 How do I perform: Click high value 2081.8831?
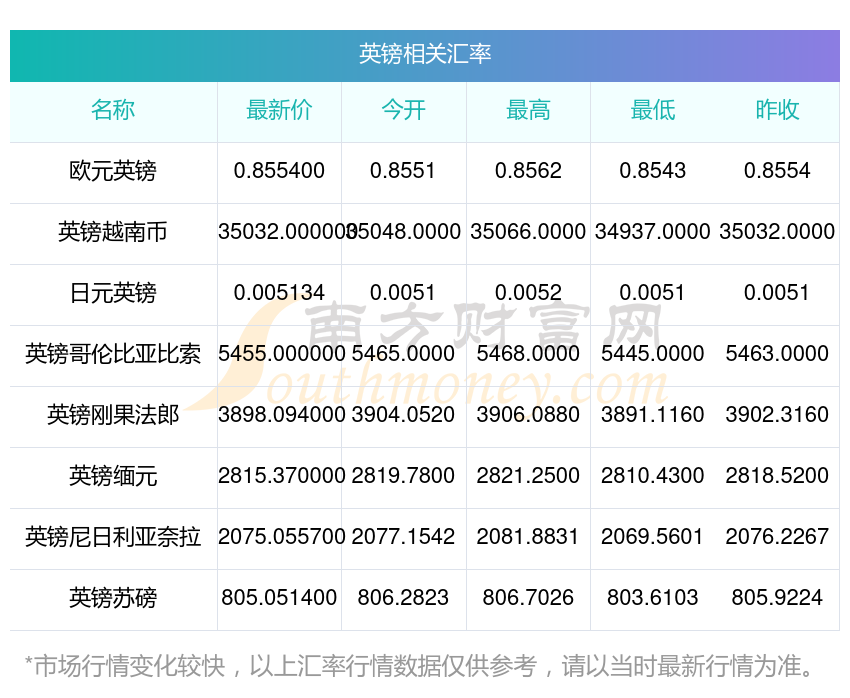tap(528, 537)
